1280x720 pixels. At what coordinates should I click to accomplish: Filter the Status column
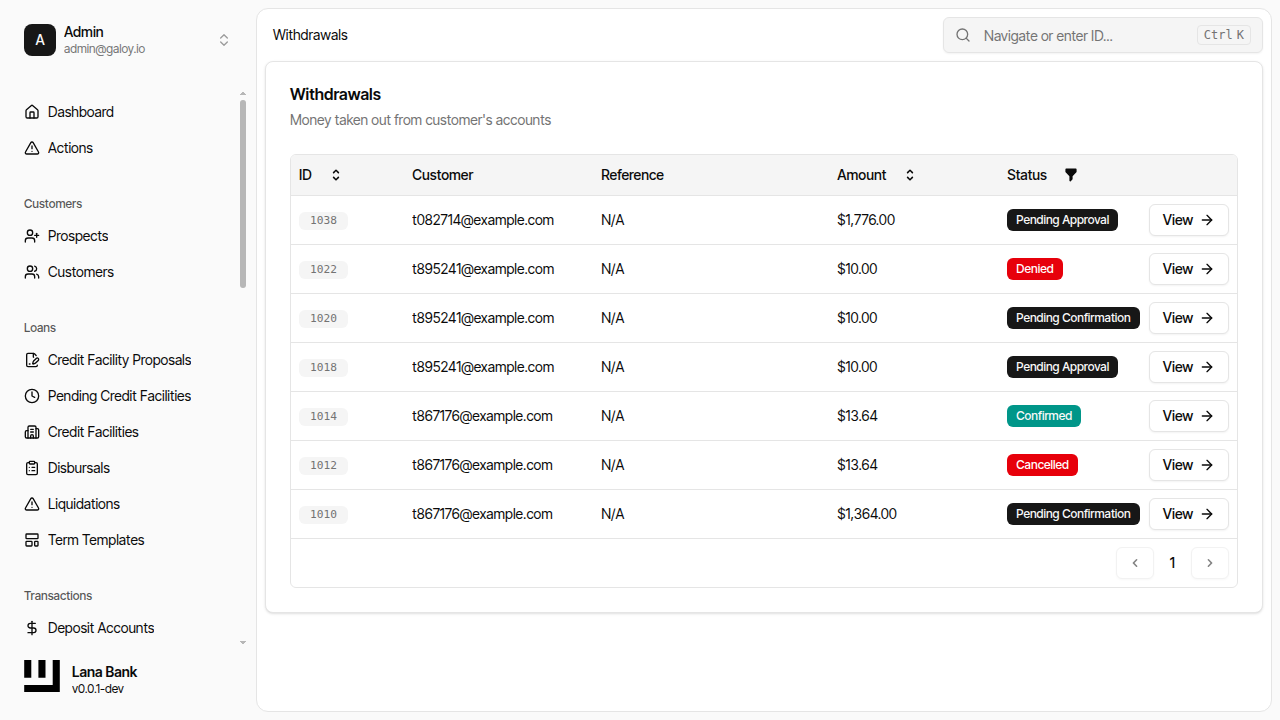click(x=1070, y=175)
